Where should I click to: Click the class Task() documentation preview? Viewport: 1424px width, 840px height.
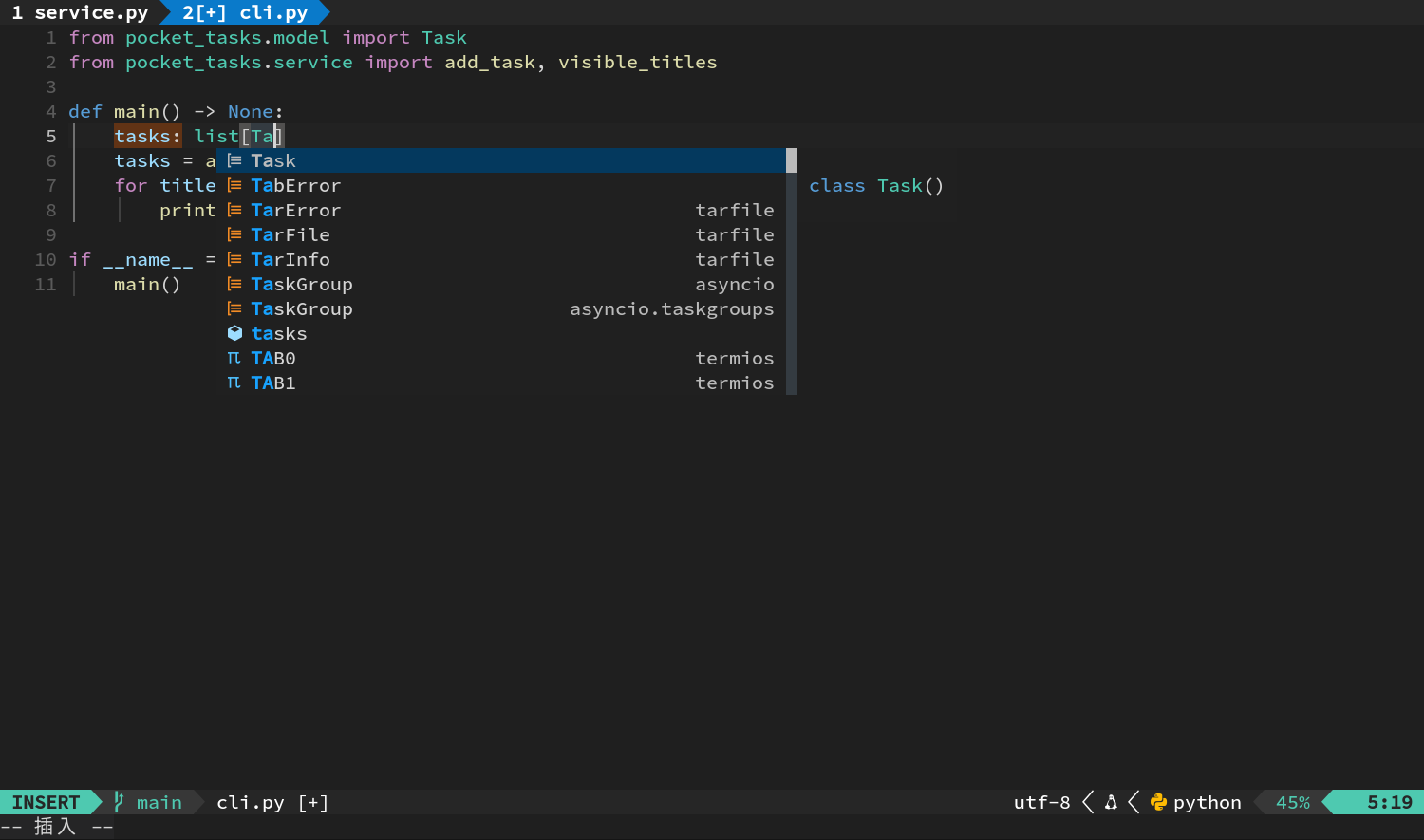(x=876, y=185)
